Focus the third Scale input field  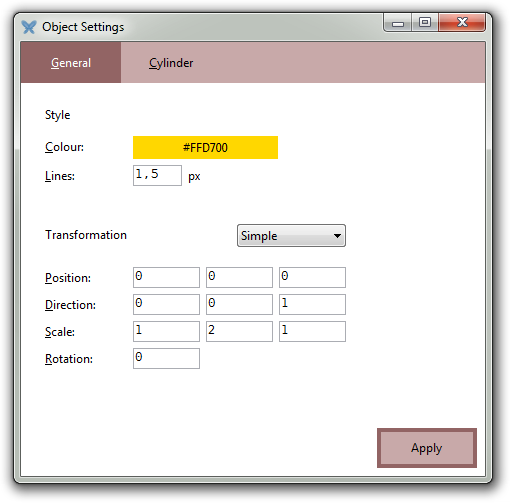(312, 331)
